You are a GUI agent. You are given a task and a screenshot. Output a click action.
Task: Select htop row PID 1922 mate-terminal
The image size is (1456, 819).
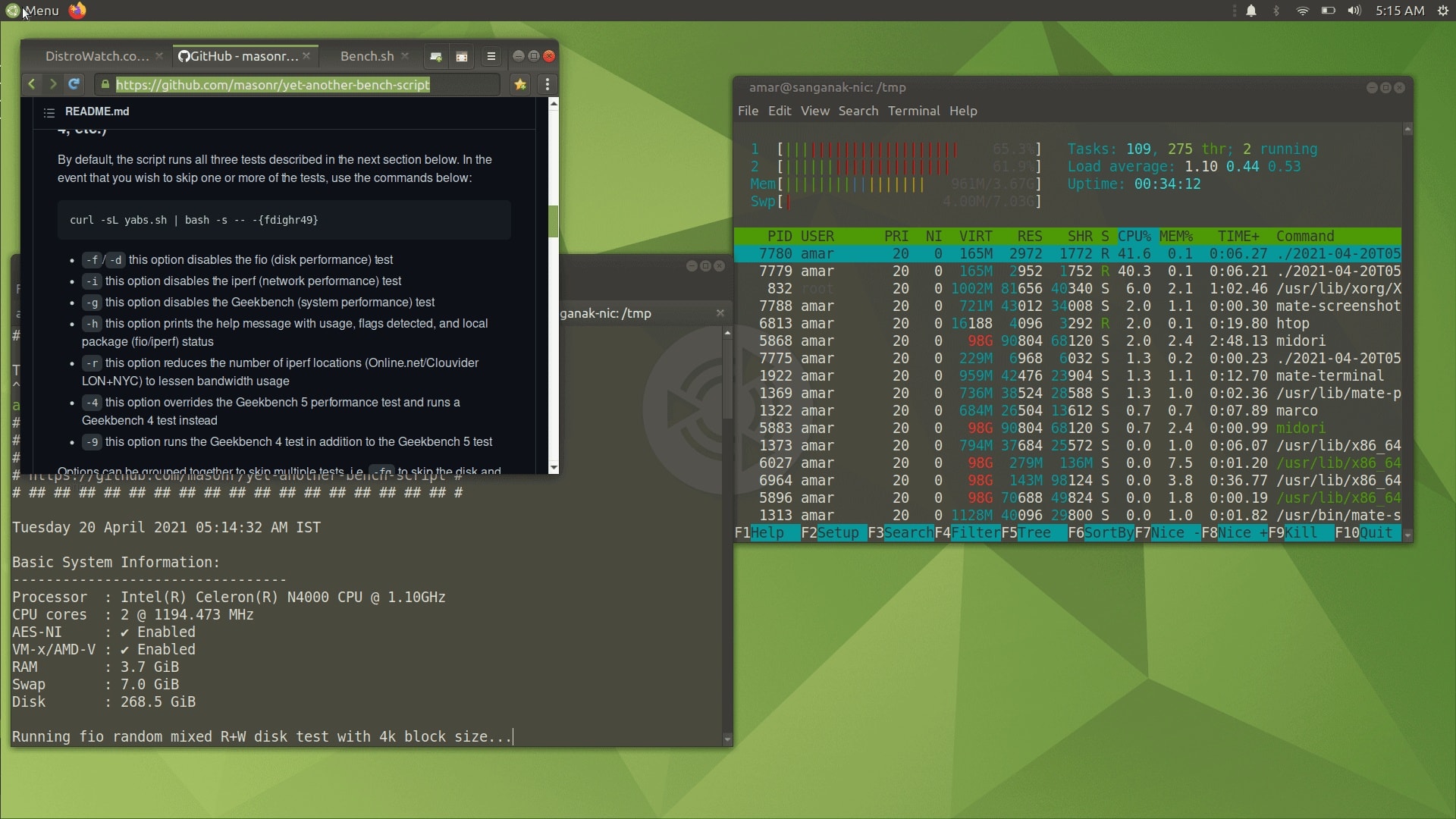tap(1068, 376)
